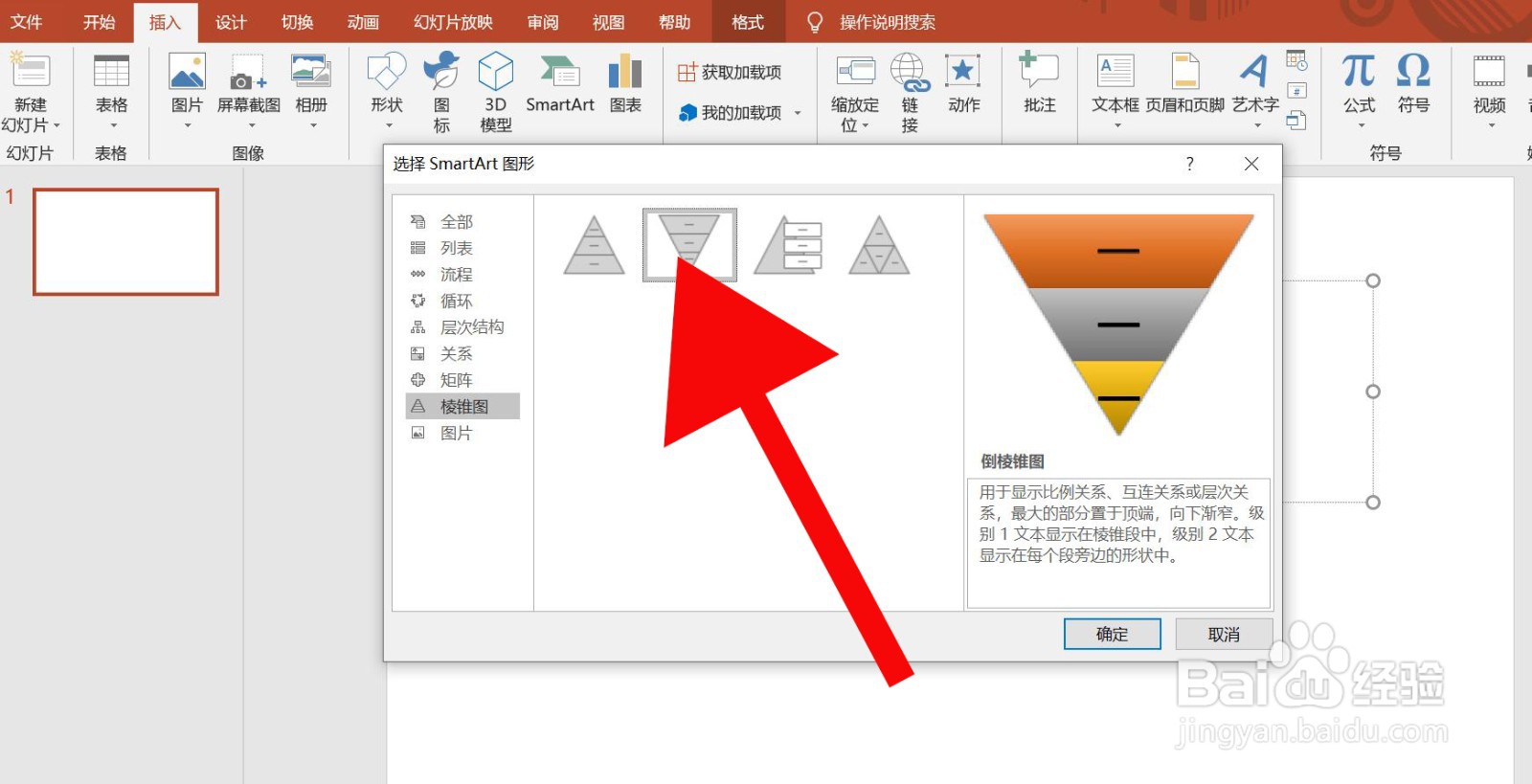Screen dimensions: 1532x784
Task: Click the search lightbulb icon
Action: pyautogui.click(x=815, y=22)
